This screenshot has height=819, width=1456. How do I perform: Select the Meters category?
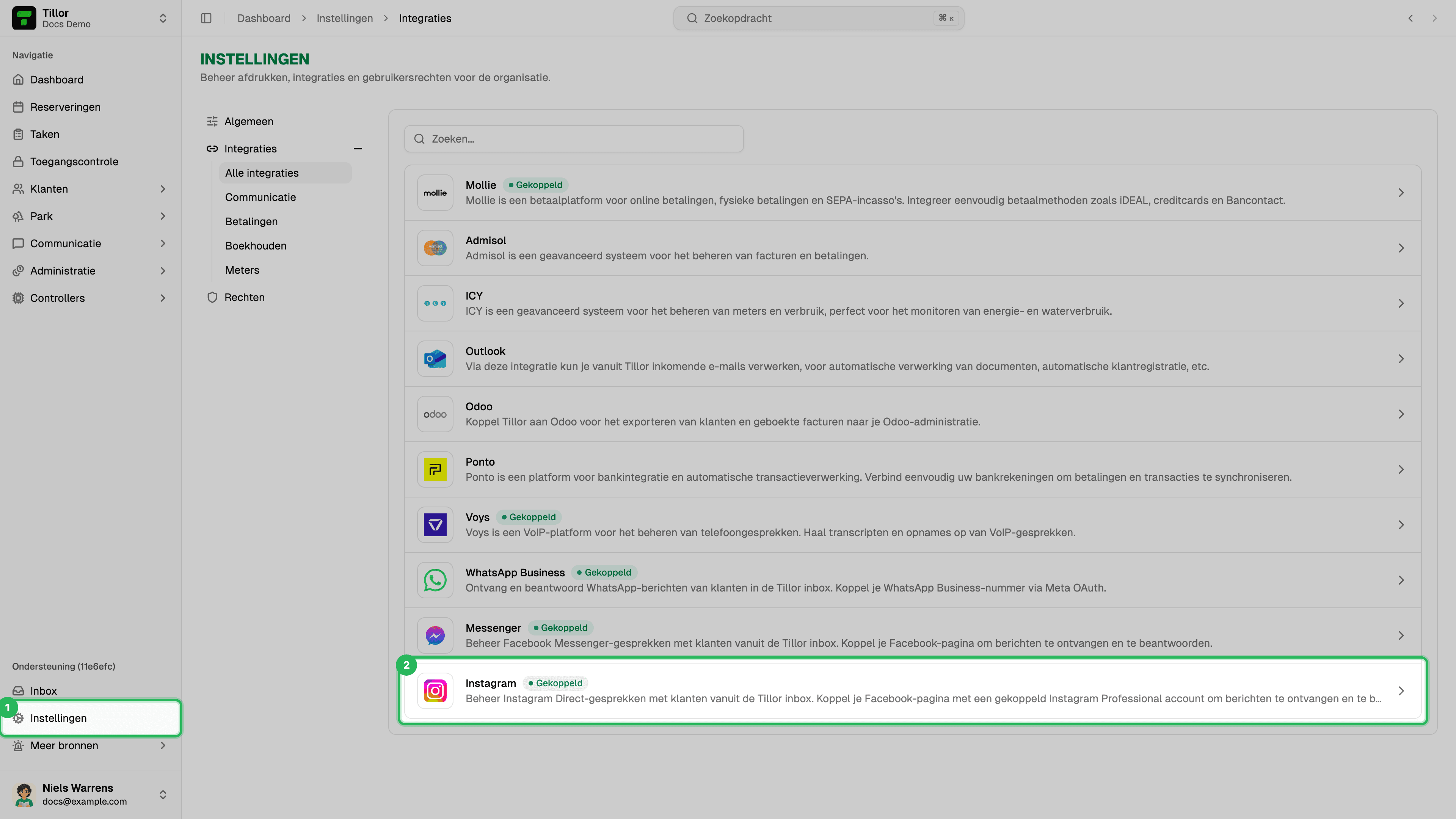click(285, 270)
